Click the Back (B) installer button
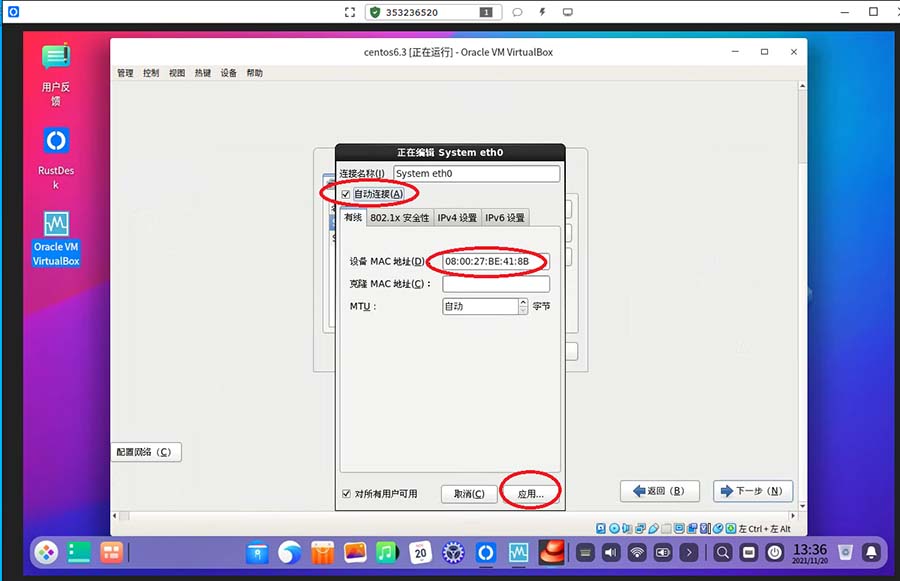This screenshot has width=900, height=581. (x=660, y=491)
